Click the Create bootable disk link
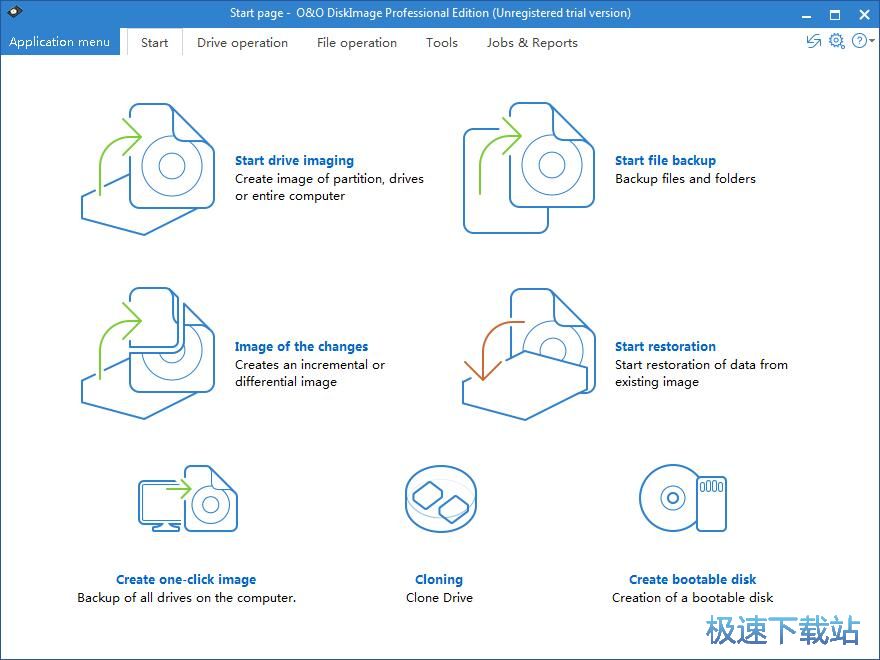 pyautogui.click(x=693, y=579)
